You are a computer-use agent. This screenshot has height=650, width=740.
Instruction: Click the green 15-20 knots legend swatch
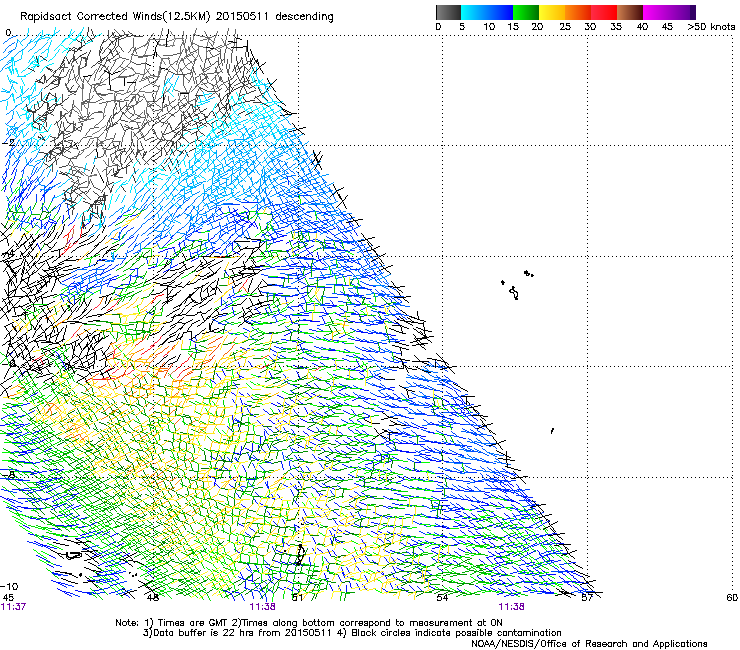coord(526,12)
